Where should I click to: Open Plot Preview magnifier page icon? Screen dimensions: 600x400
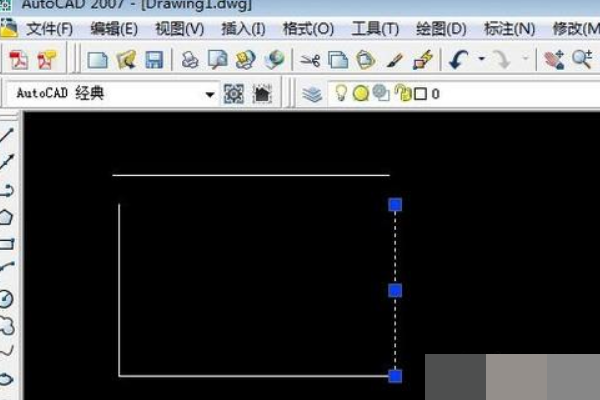(217, 60)
